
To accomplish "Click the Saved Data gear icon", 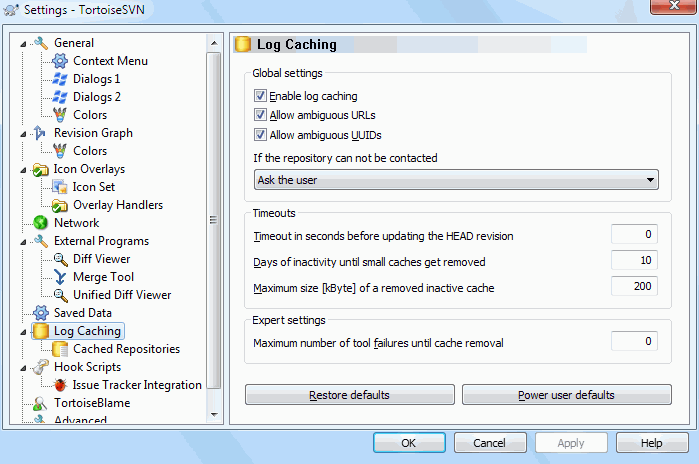I will tap(41, 313).
